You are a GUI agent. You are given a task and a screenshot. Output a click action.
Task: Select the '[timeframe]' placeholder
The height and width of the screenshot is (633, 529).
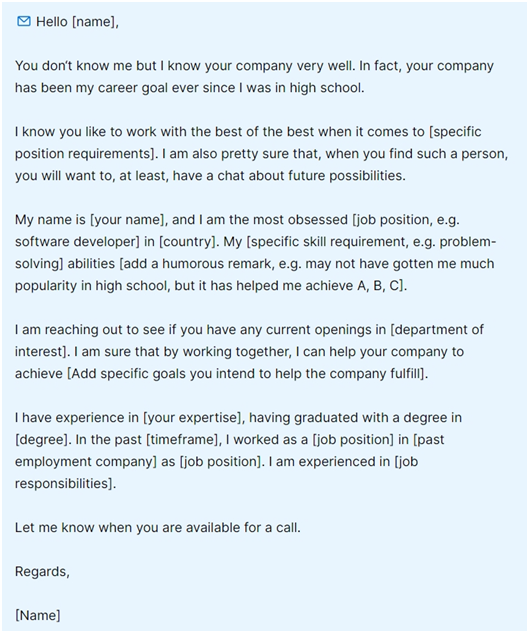183,440
